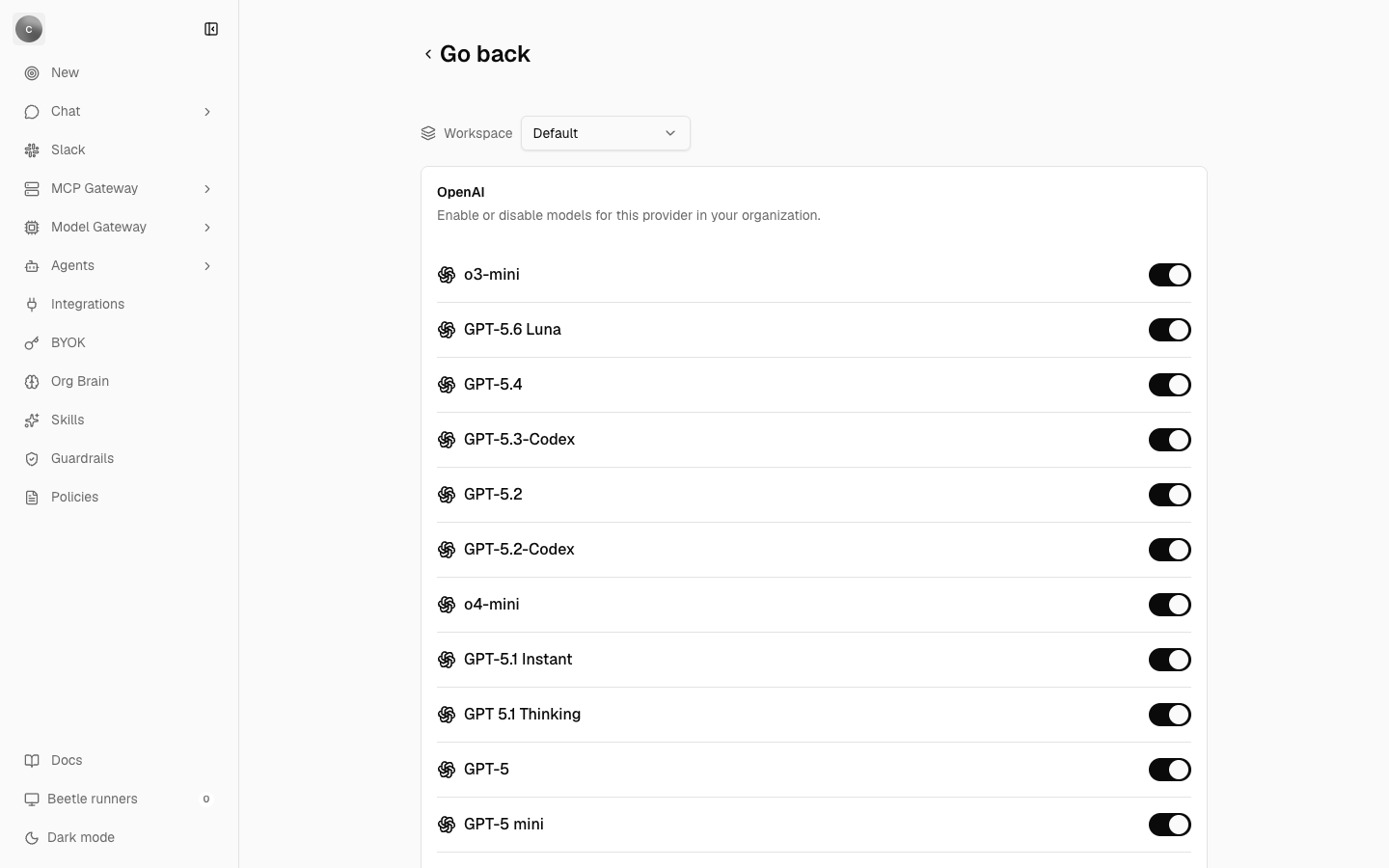The width and height of the screenshot is (1389, 868).
Task: Turn off the GPT-5.6 Luna toggle
Action: pyautogui.click(x=1170, y=330)
